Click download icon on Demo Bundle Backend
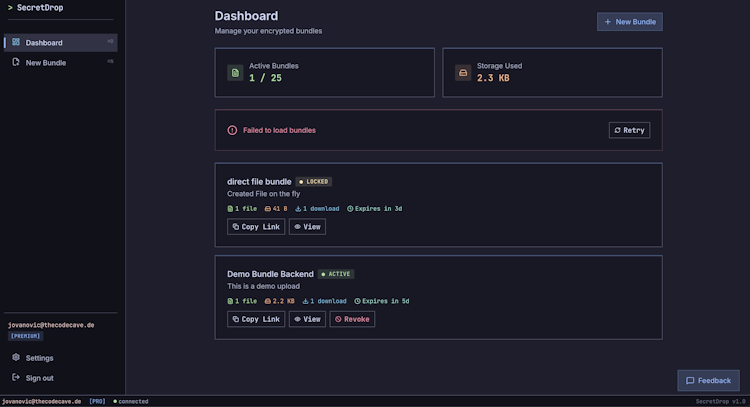 [305, 301]
